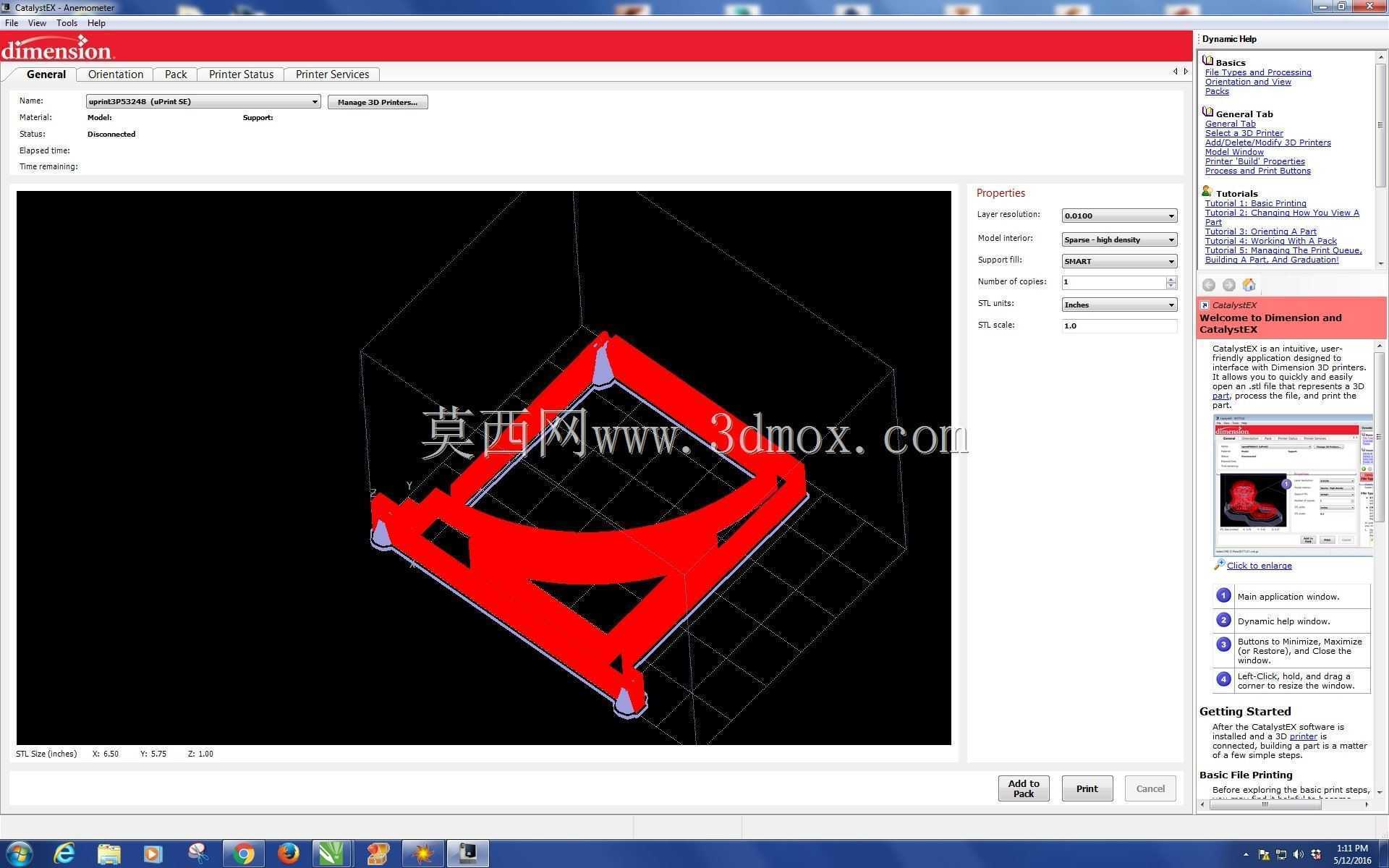Go forward in the Dynamic Help pane

click(x=1228, y=285)
